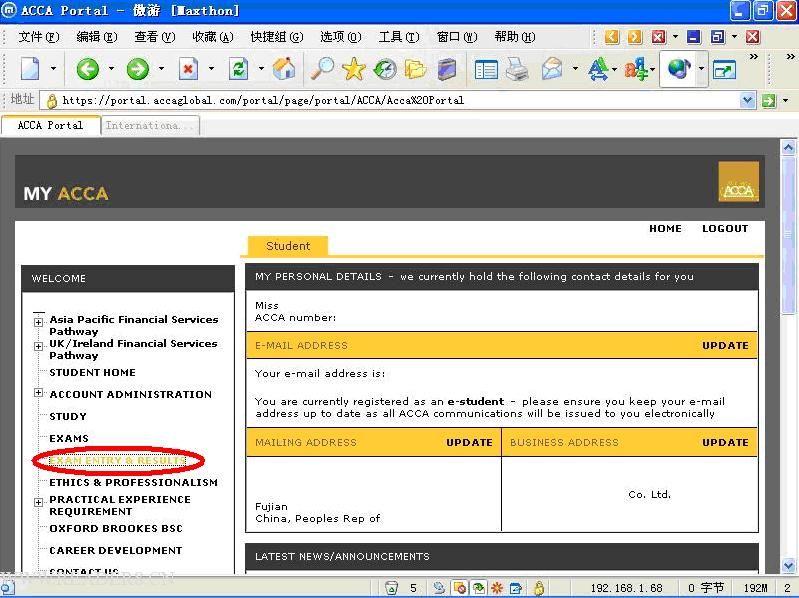Open Favorites with the star icon

point(354,68)
